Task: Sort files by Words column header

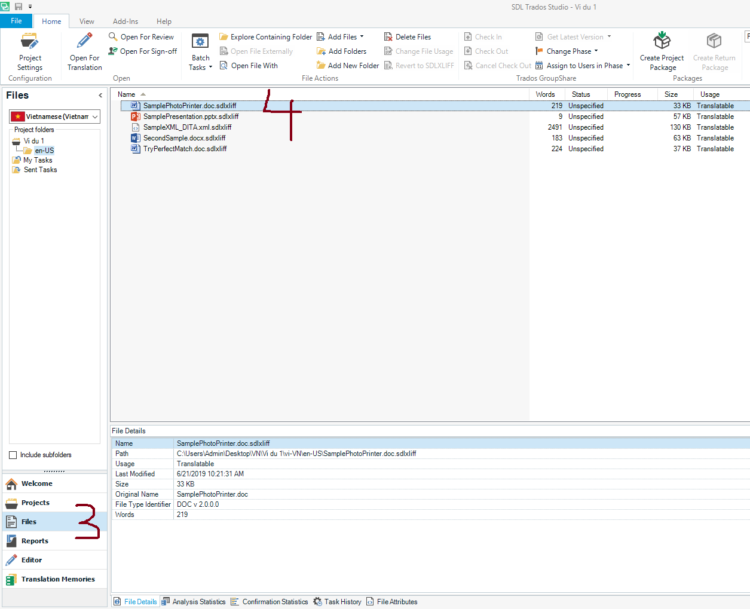Action: [x=545, y=94]
